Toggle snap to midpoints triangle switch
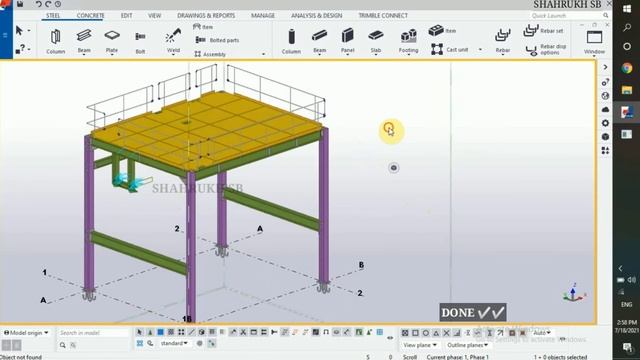 (436, 333)
